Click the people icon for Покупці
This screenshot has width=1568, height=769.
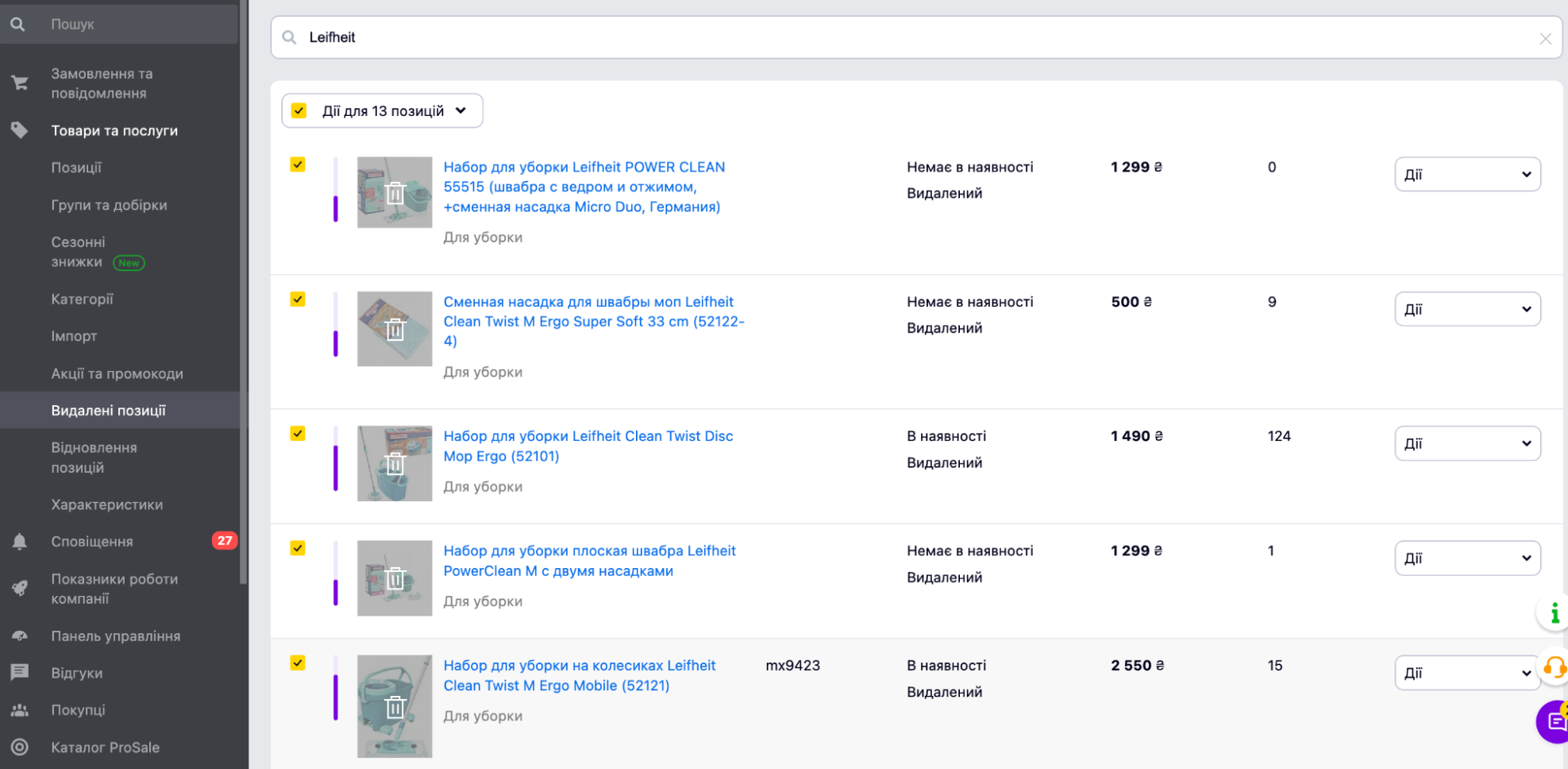20,710
